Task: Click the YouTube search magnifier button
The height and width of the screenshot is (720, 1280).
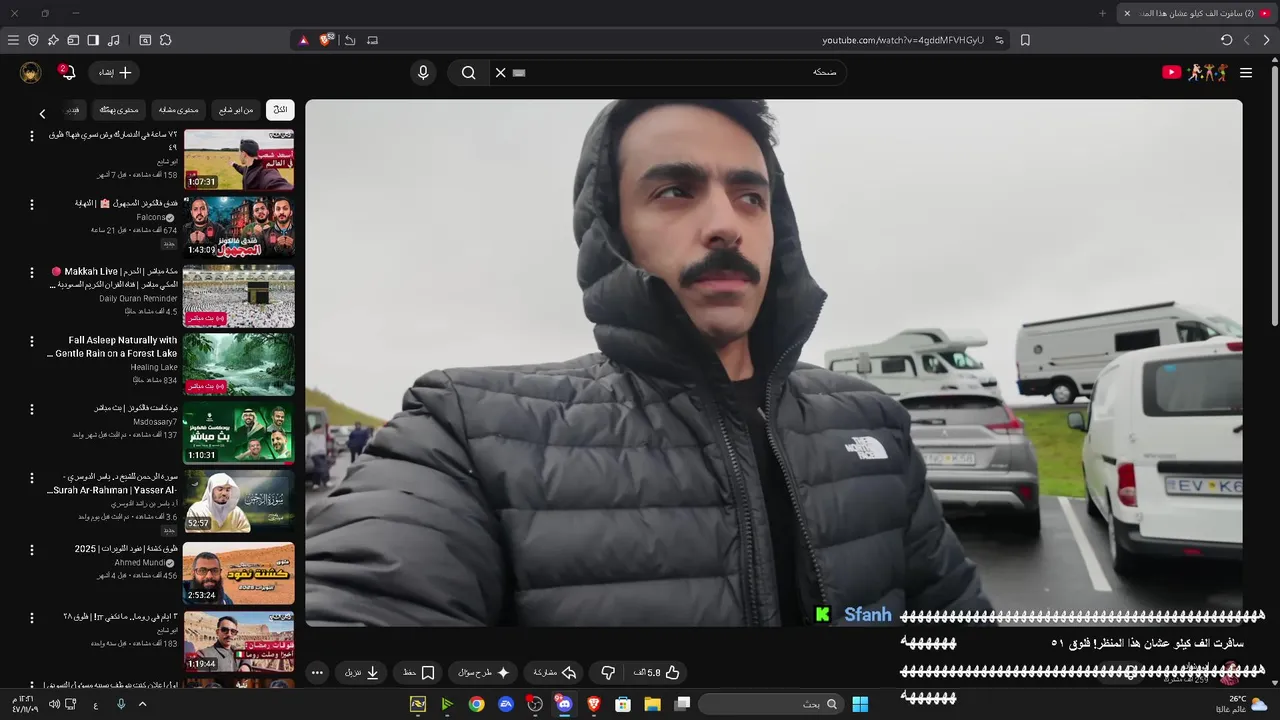Action: point(468,72)
